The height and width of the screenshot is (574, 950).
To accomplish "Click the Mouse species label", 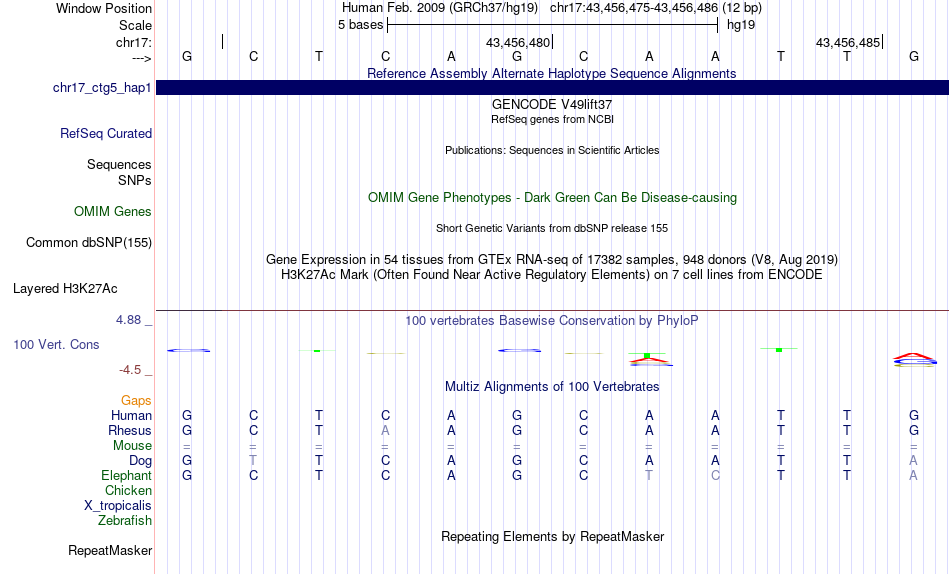I will tap(132, 446).
